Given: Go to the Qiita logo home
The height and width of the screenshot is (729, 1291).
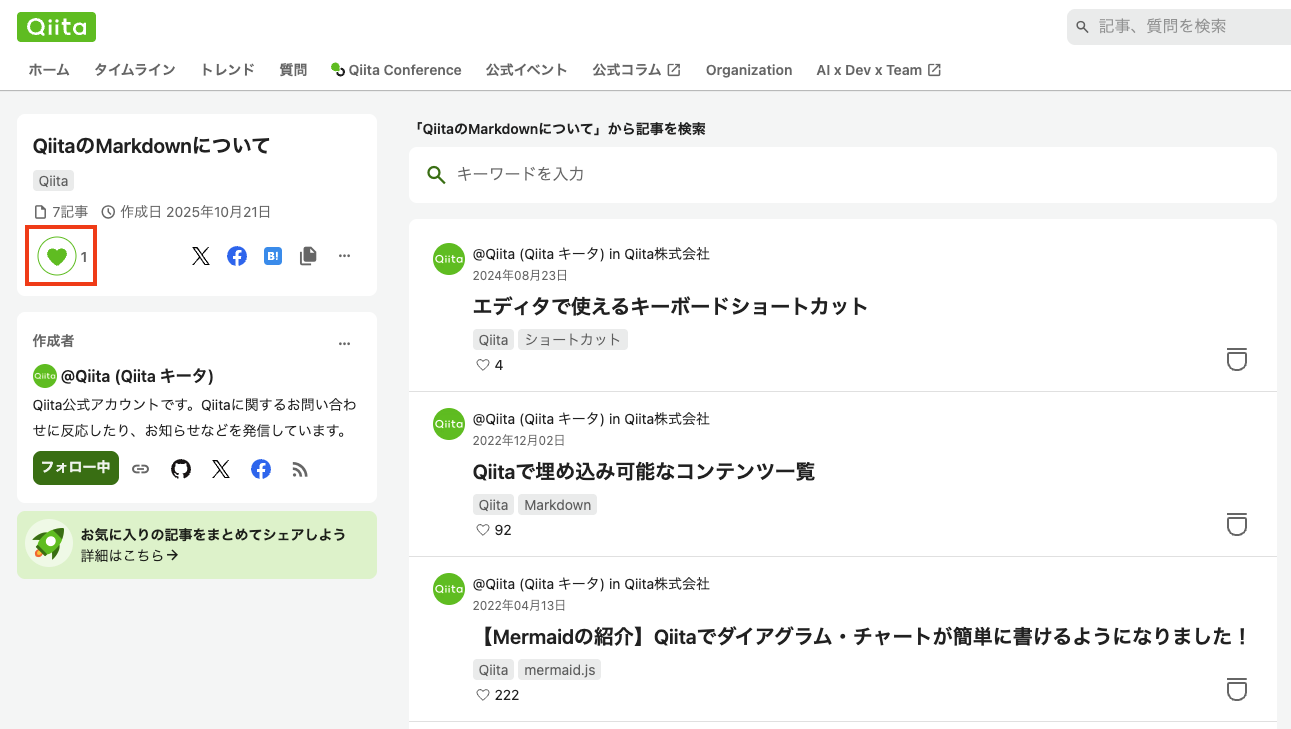Looking at the screenshot, I should [x=56, y=26].
